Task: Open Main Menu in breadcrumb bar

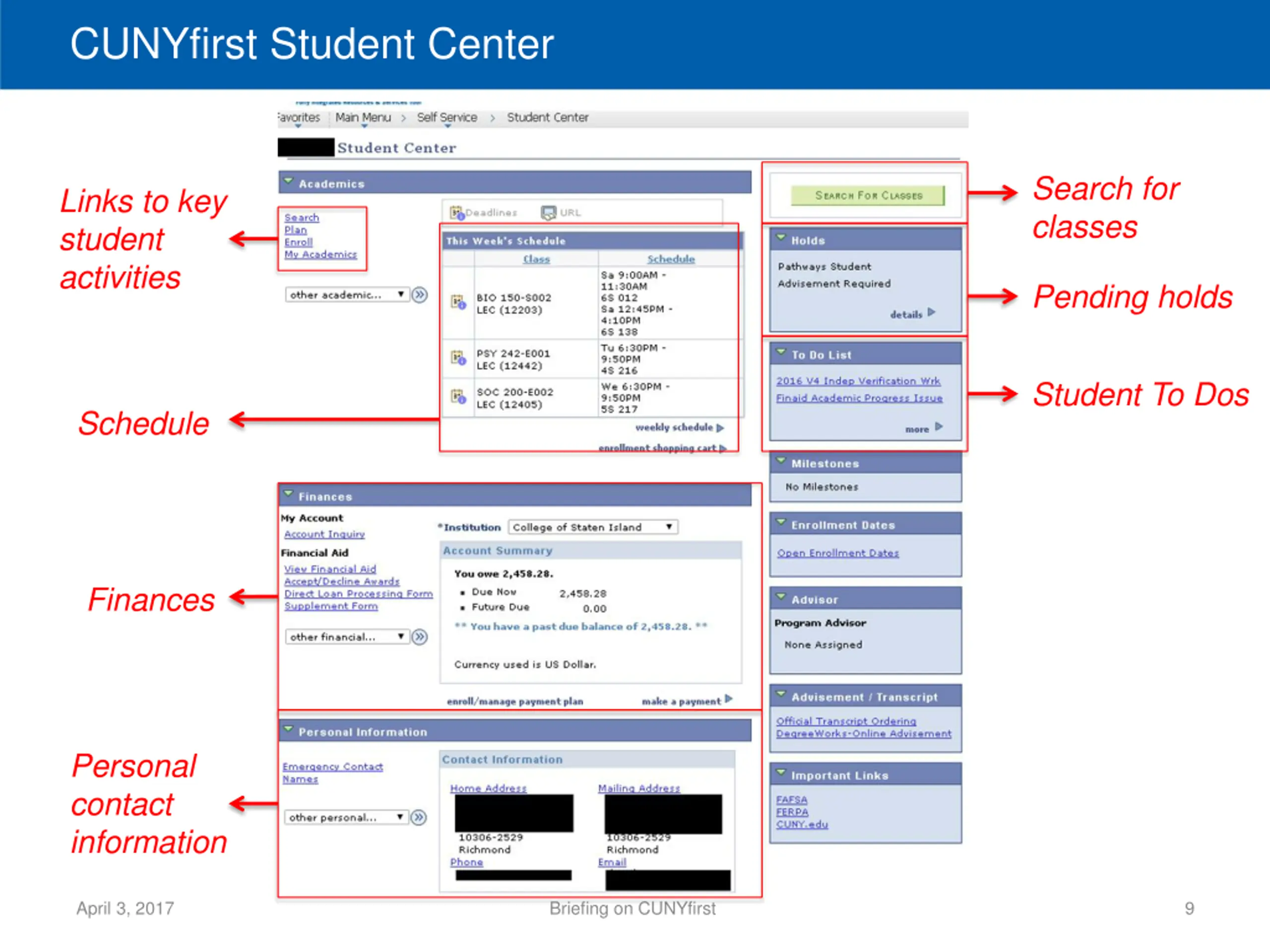Action: pyautogui.click(x=363, y=118)
